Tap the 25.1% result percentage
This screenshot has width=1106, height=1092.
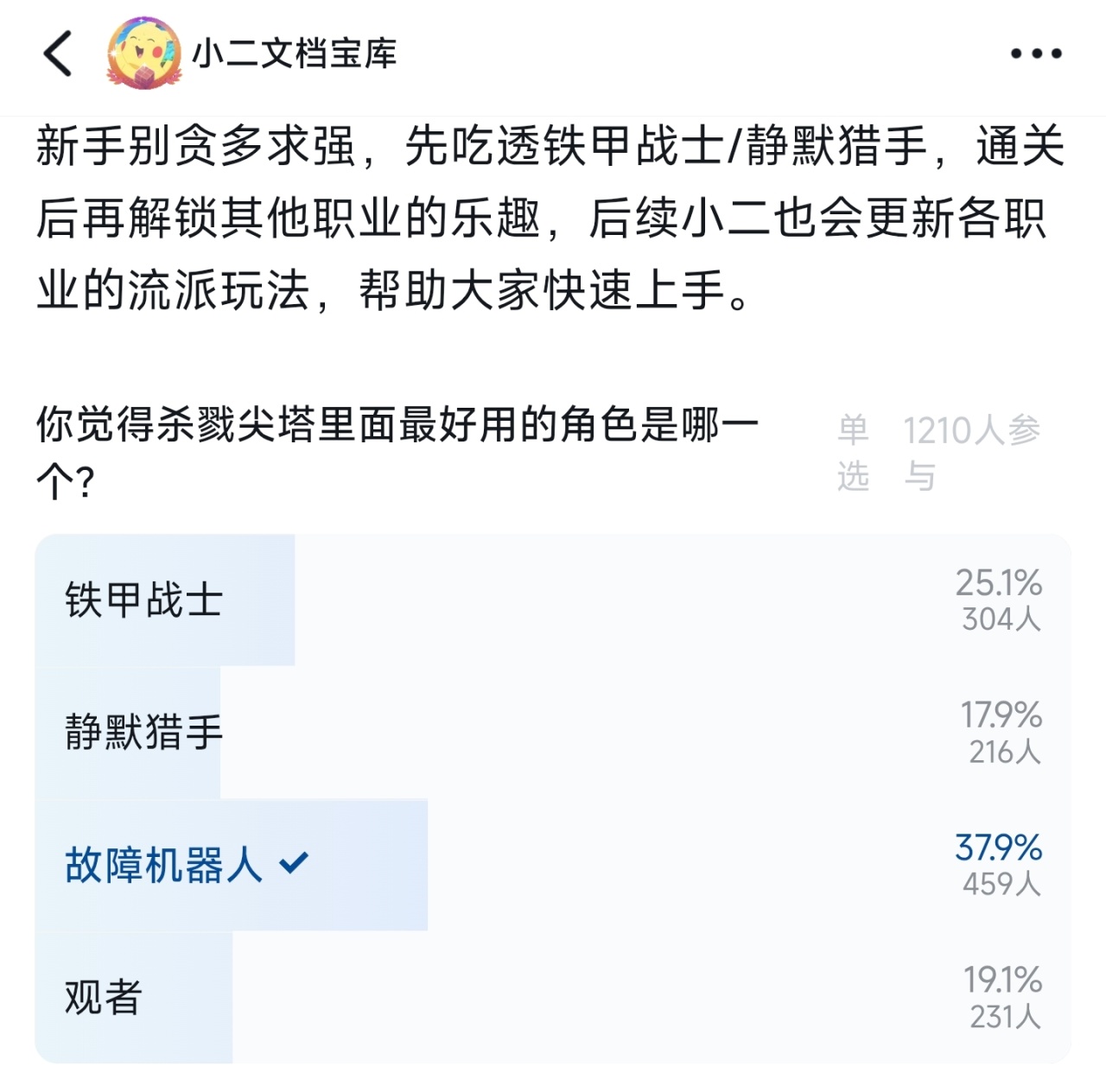click(x=998, y=583)
